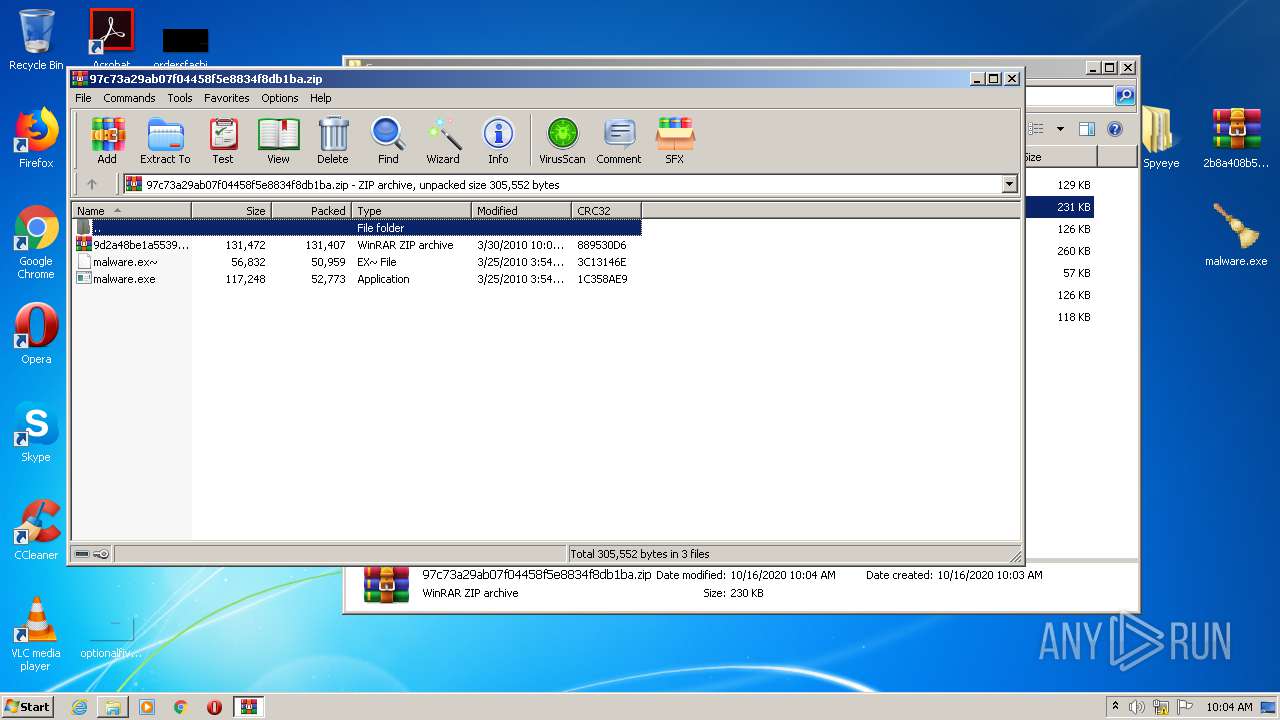
Task: Click the WinRAR taskbar button
Action: coord(248,707)
